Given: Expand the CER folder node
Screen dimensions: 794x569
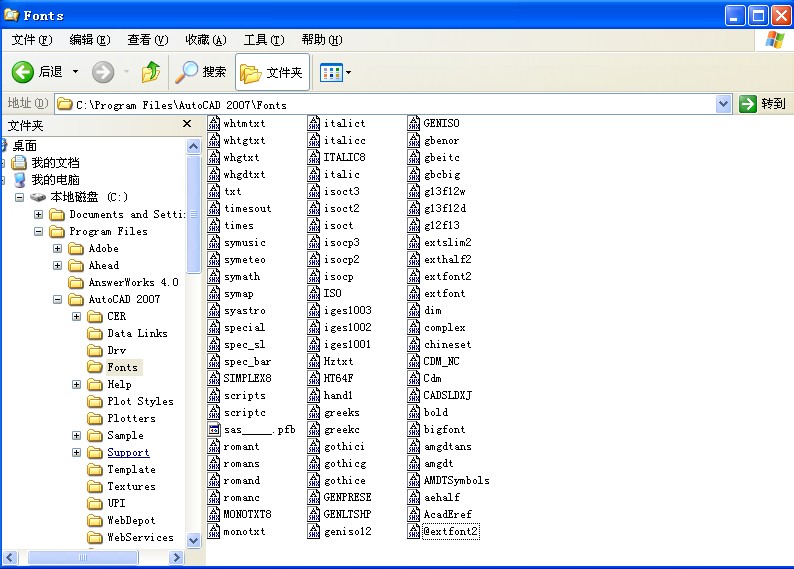Looking at the screenshot, I should 76,316.
